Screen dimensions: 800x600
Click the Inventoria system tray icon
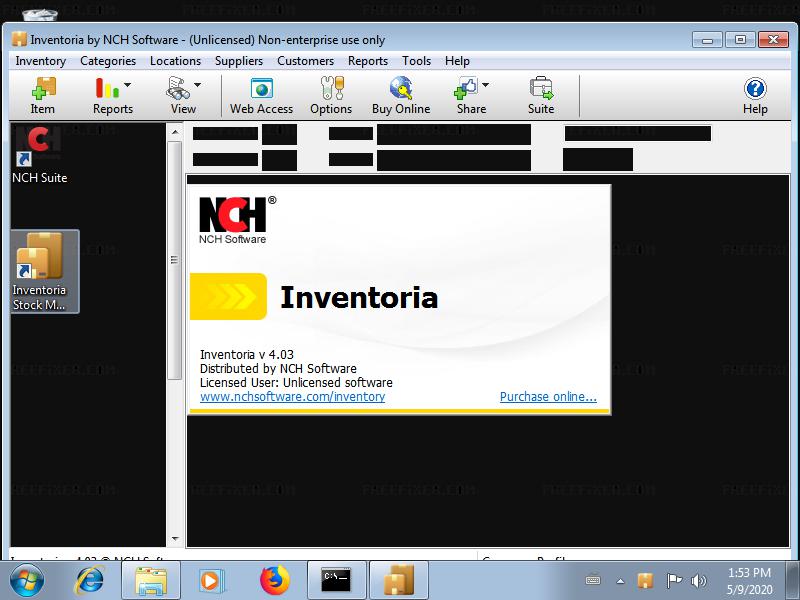click(x=645, y=581)
